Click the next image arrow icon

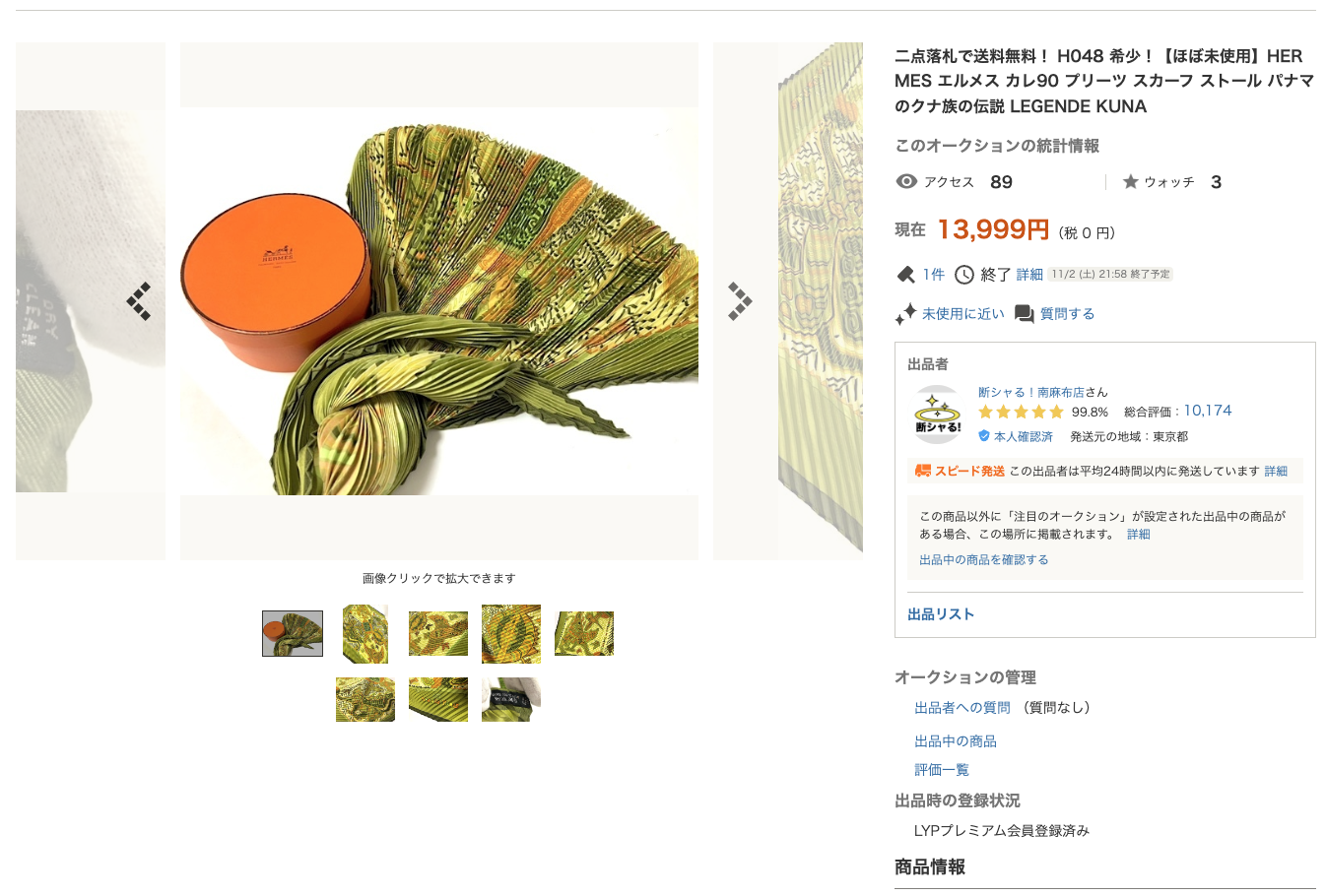[740, 301]
